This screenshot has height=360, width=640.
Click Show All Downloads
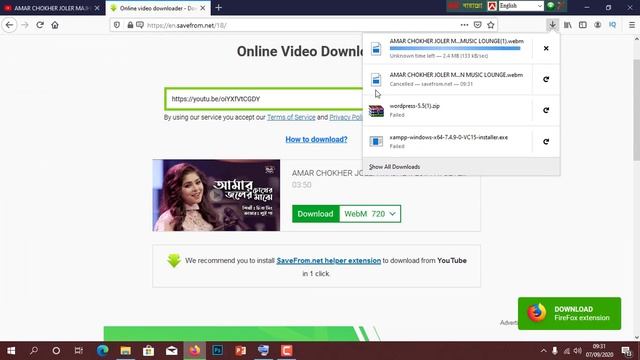coord(394,167)
